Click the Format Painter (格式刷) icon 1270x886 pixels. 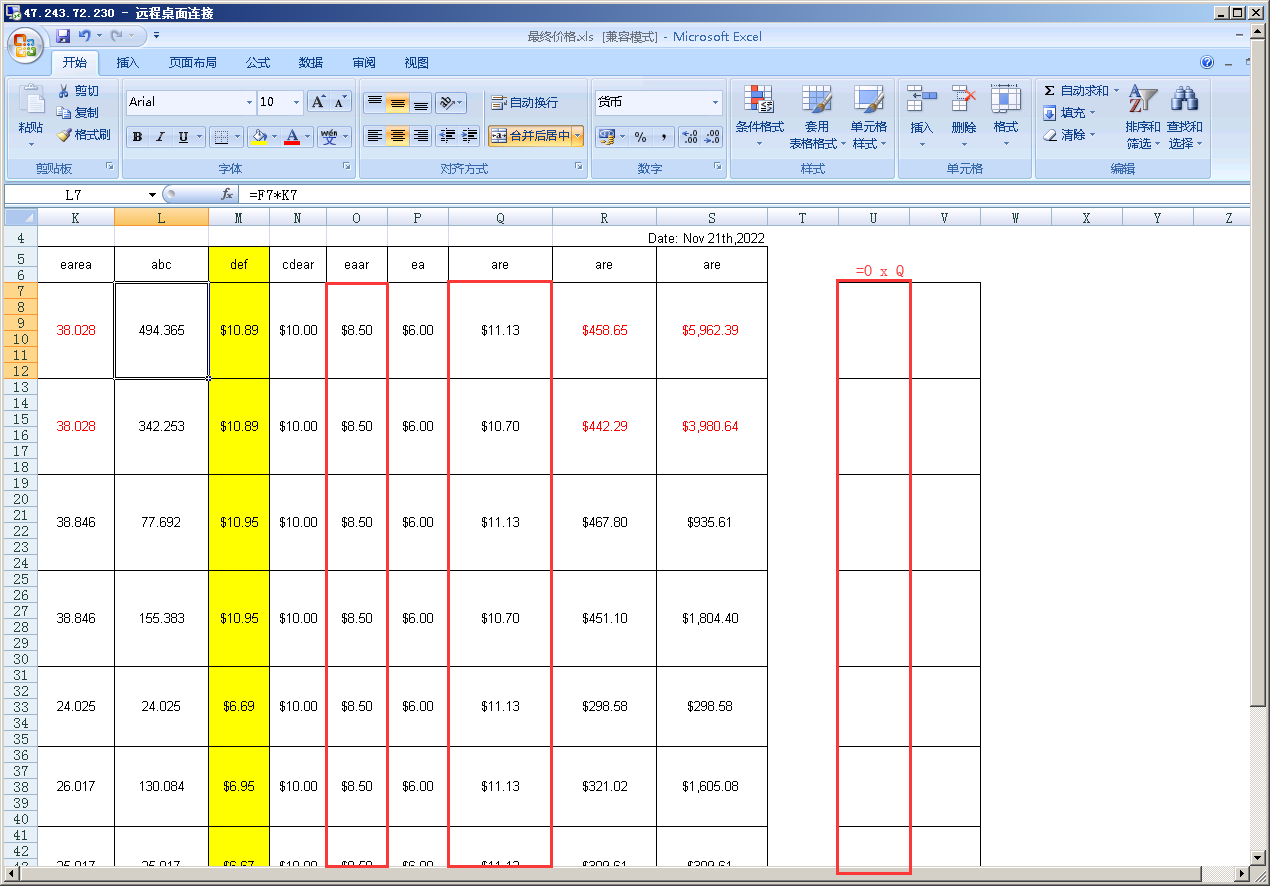pos(65,135)
